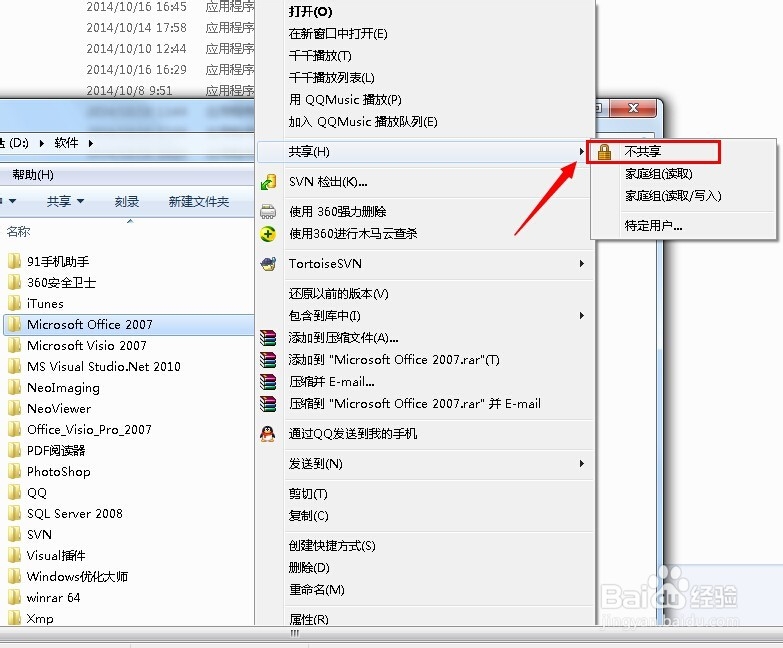This screenshot has height=648, width=783.
Task: Click the iTunes folder icon
Action: click(14, 303)
